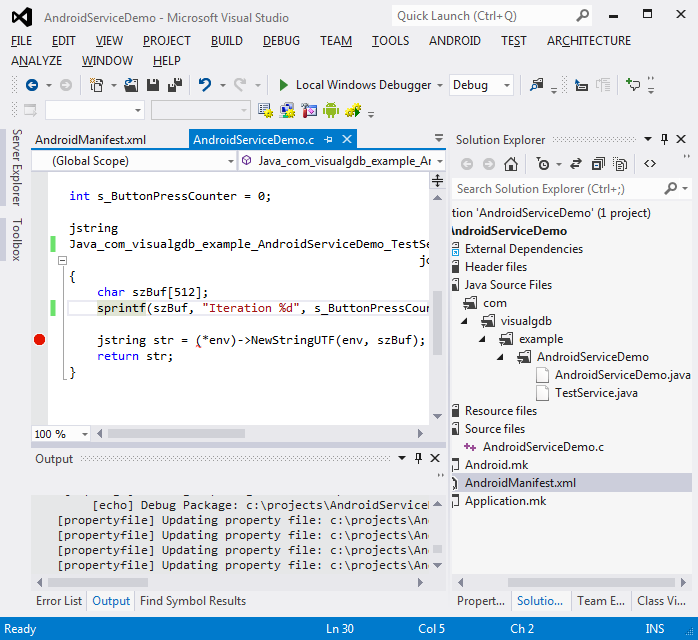Toggle auto-hide pin on Solution Explorer
The image size is (698, 640).
(x=664, y=140)
